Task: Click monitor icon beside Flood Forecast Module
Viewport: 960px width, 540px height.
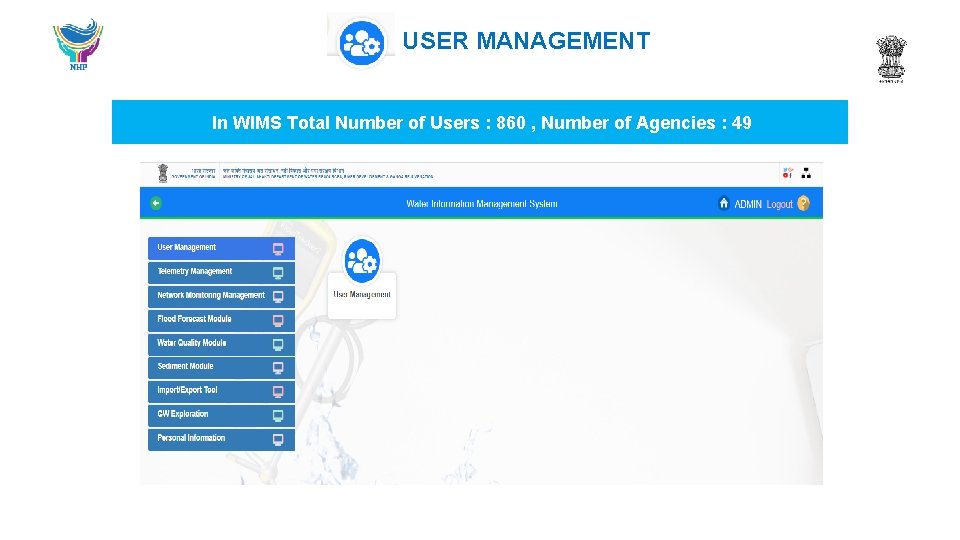Action: pyautogui.click(x=278, y=320)
